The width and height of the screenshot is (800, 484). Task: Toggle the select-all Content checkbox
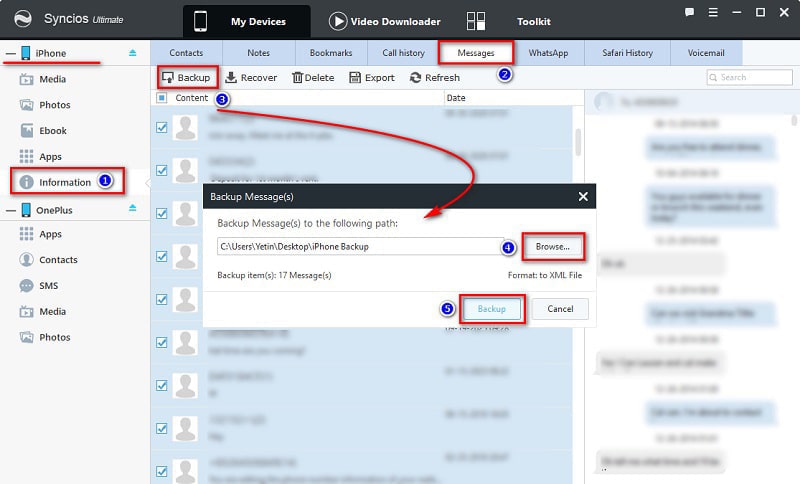pos(162,97)
